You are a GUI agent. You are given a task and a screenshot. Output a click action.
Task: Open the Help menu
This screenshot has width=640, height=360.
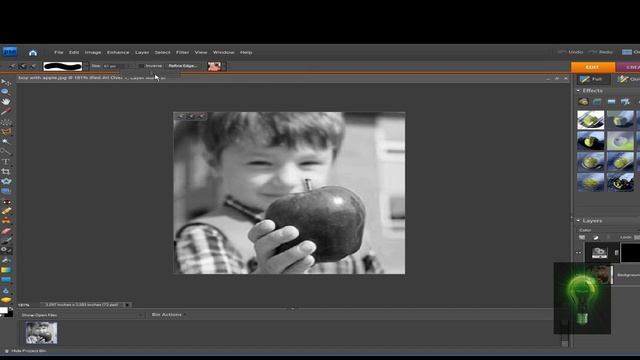coord(246,52)
